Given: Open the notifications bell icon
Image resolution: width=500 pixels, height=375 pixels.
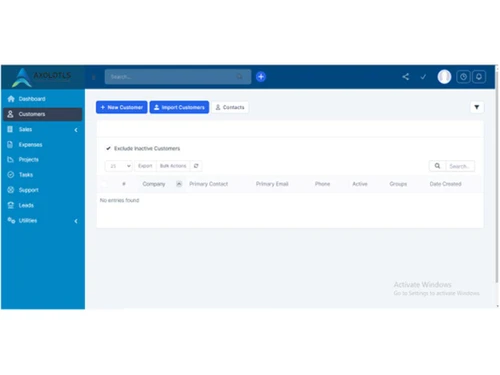Looking at the screenshot, I should pyautogui.click(x=479, y=77).
